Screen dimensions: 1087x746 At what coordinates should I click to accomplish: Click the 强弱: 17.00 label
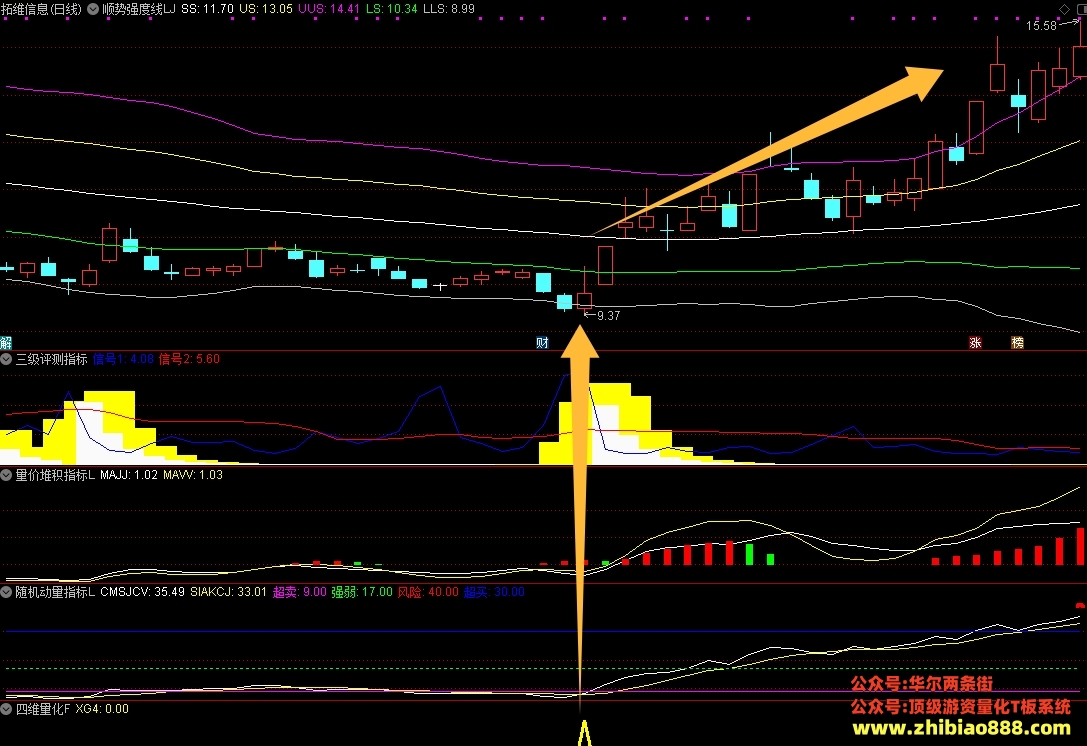pyautogui.click(x=362, y=592)
